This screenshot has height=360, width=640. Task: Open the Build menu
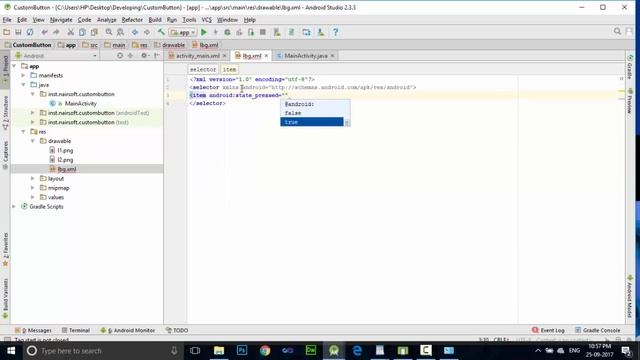pyautogui.click(x=155, y=20)
